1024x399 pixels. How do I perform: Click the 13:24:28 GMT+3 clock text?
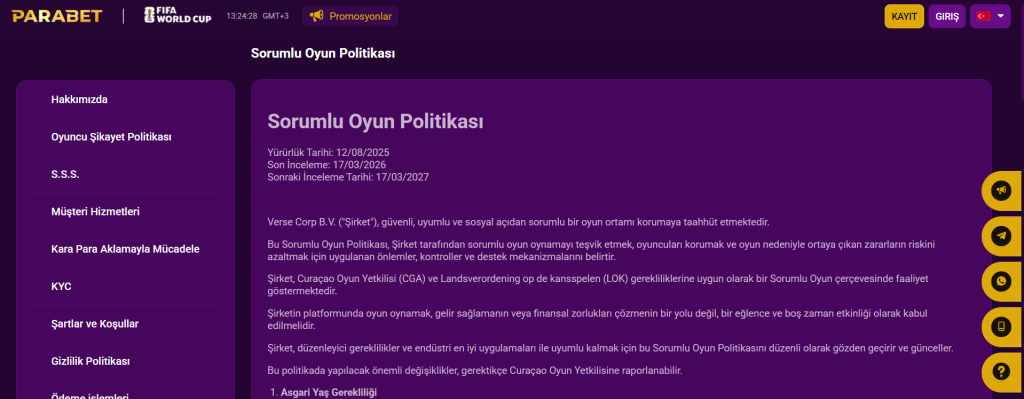(257, 16)
